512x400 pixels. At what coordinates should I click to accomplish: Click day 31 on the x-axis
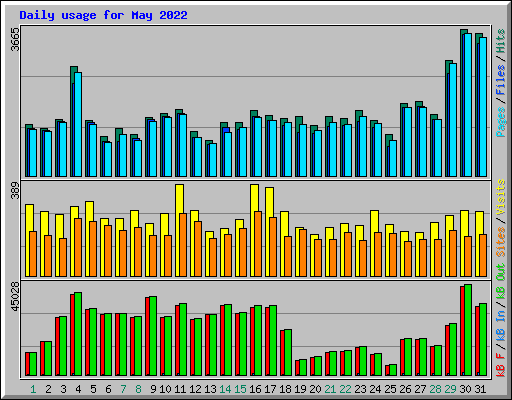click(x=480, y=389)
